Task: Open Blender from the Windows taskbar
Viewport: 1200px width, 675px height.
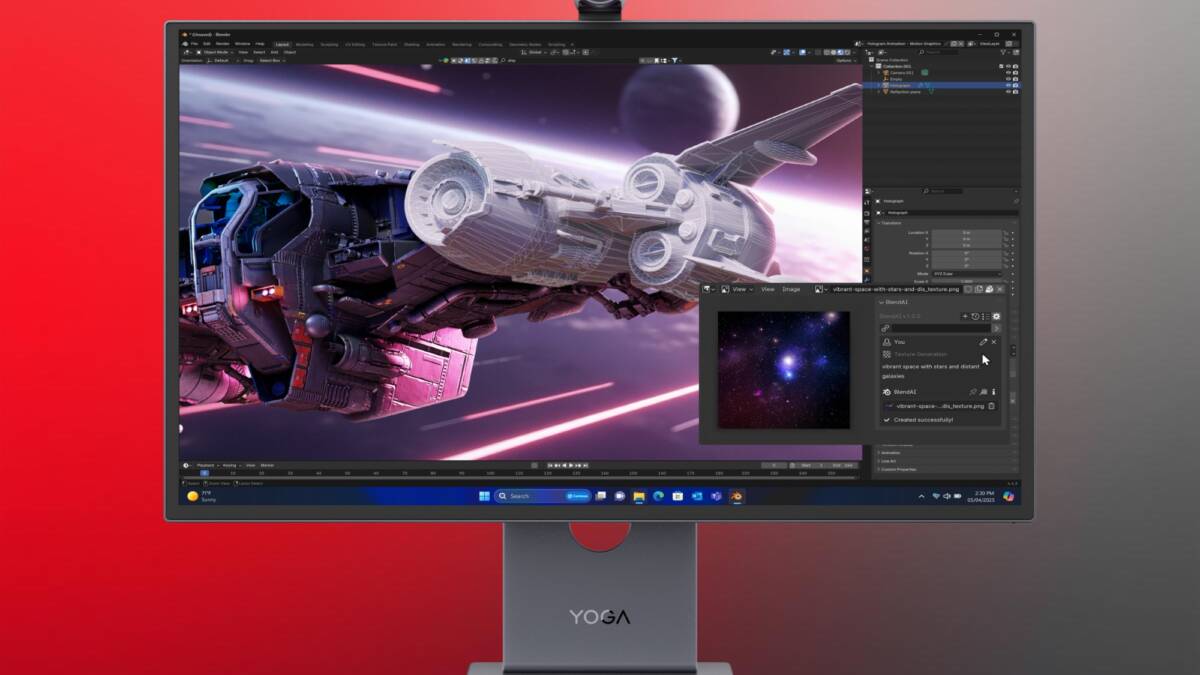Action: tap(736, 496)
